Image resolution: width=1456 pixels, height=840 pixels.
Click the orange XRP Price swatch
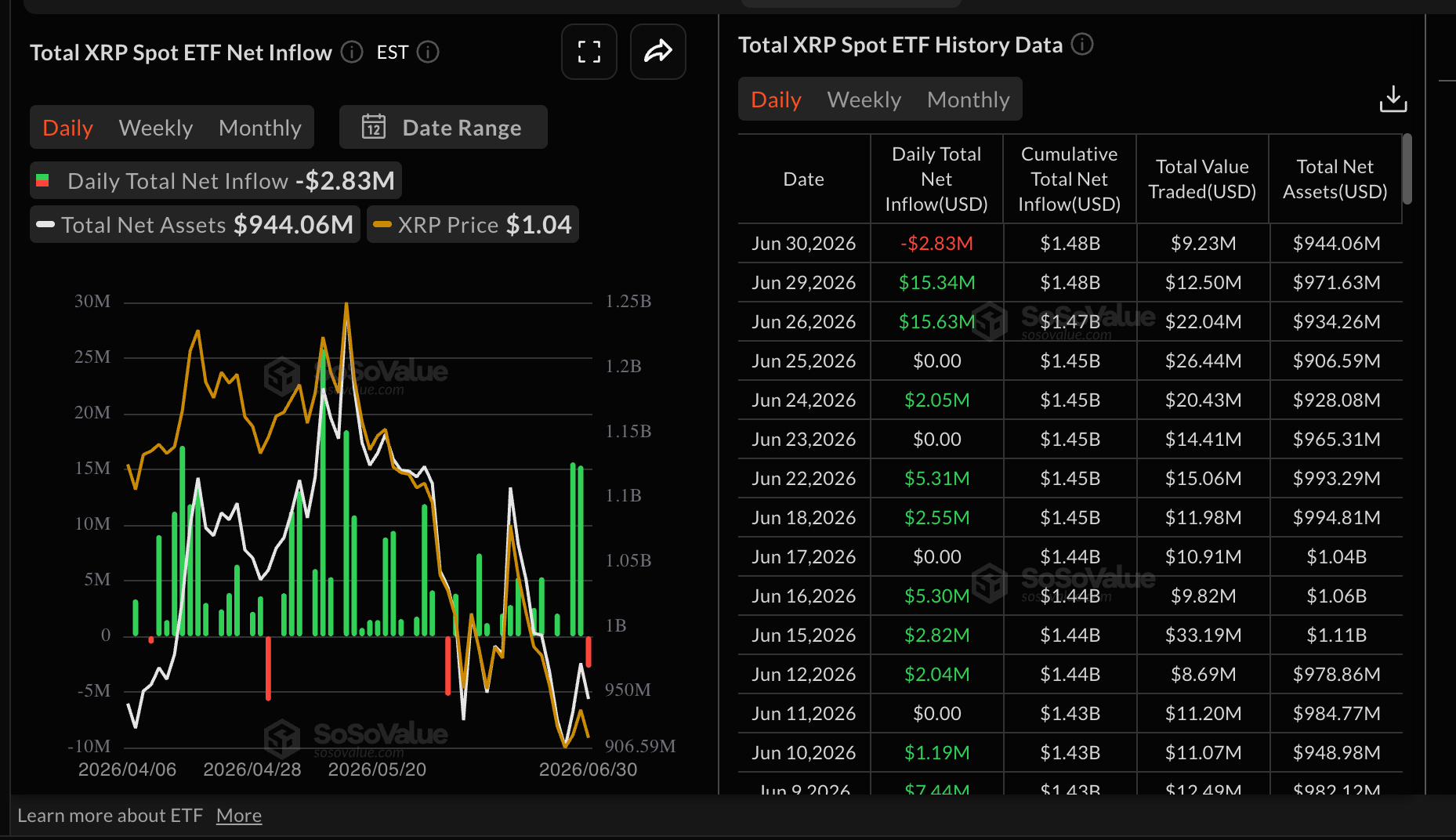point(382,225)
